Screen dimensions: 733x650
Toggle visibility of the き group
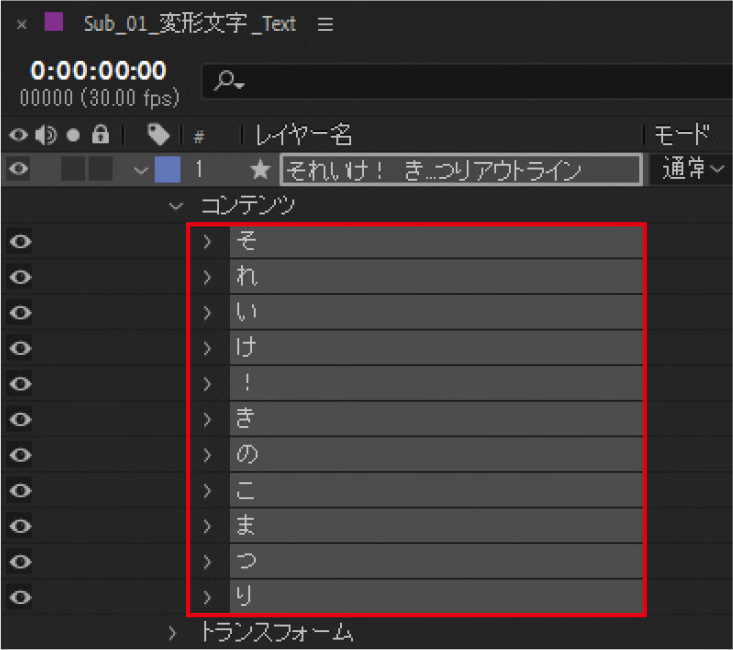pos(19,420)
